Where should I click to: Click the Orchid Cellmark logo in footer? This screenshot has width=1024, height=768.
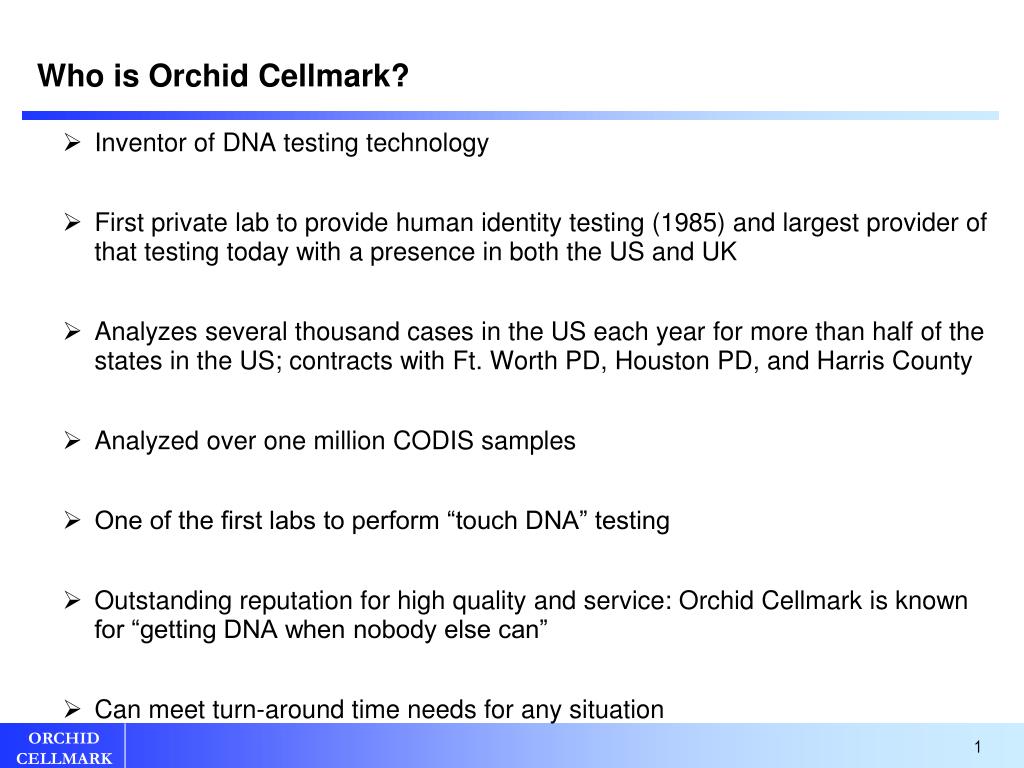[63, 747]
